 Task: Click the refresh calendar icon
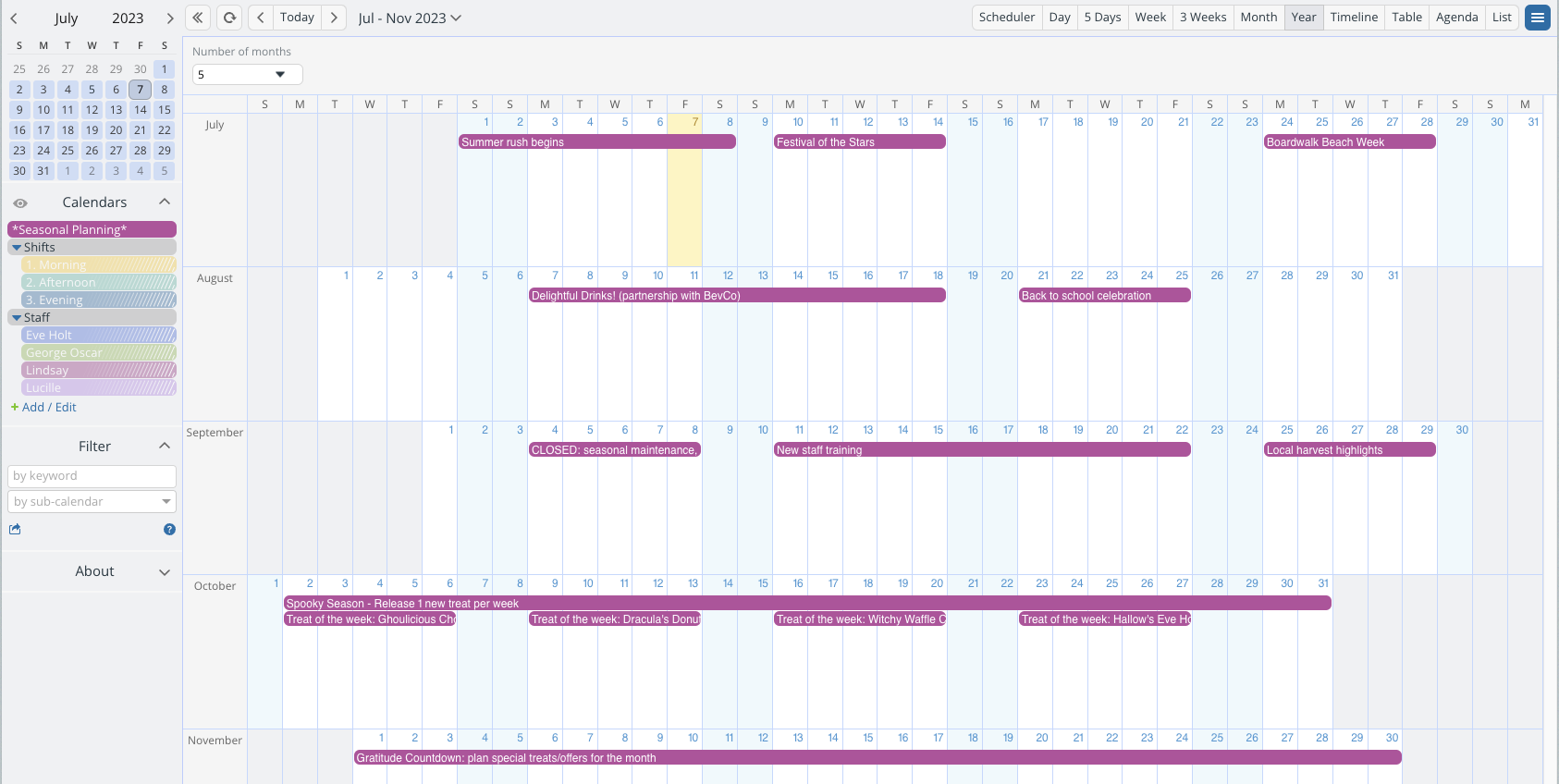(229, 18)
